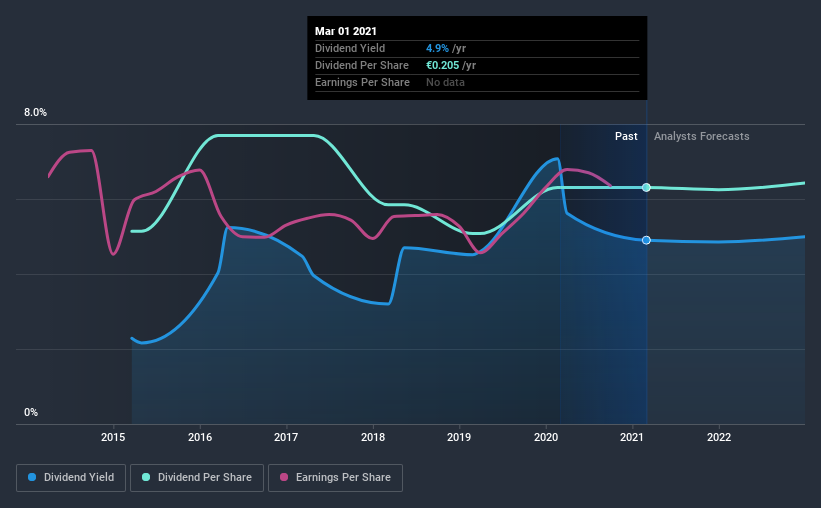
Task: Toggle the Earnings Per Share legend button
Action: tap(335, 478)
